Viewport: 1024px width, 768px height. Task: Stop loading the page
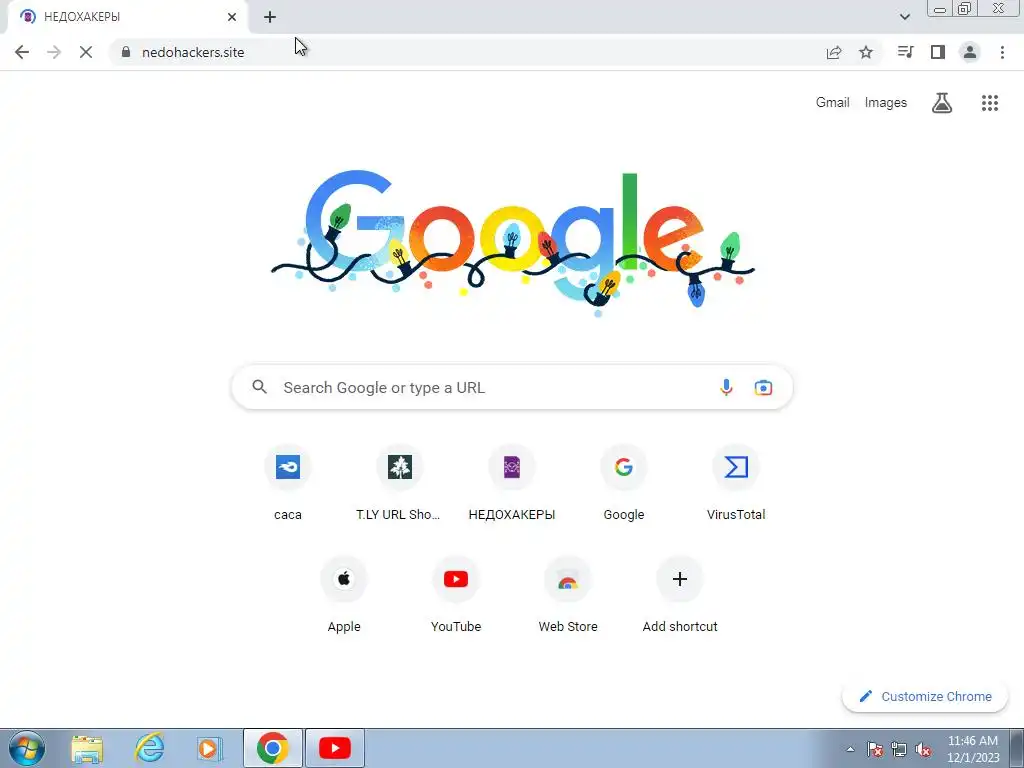point(86,52)
